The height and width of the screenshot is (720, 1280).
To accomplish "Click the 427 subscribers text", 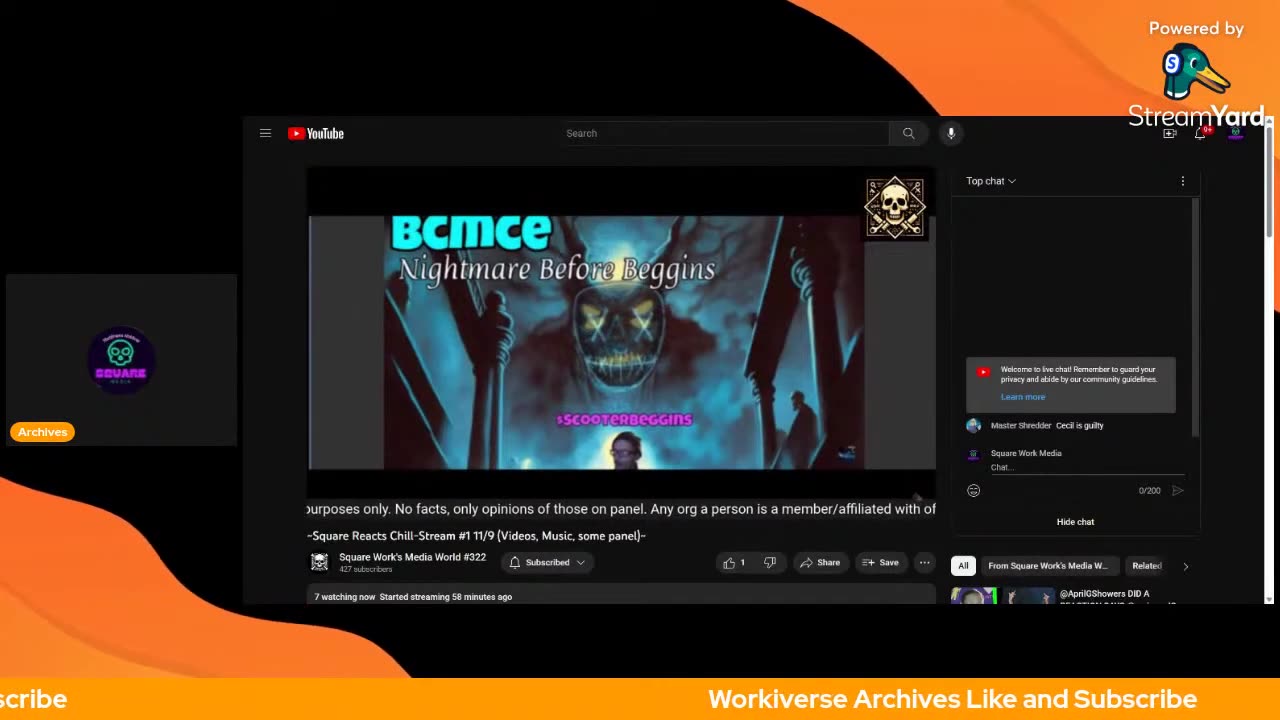I will tap(365, 570).
